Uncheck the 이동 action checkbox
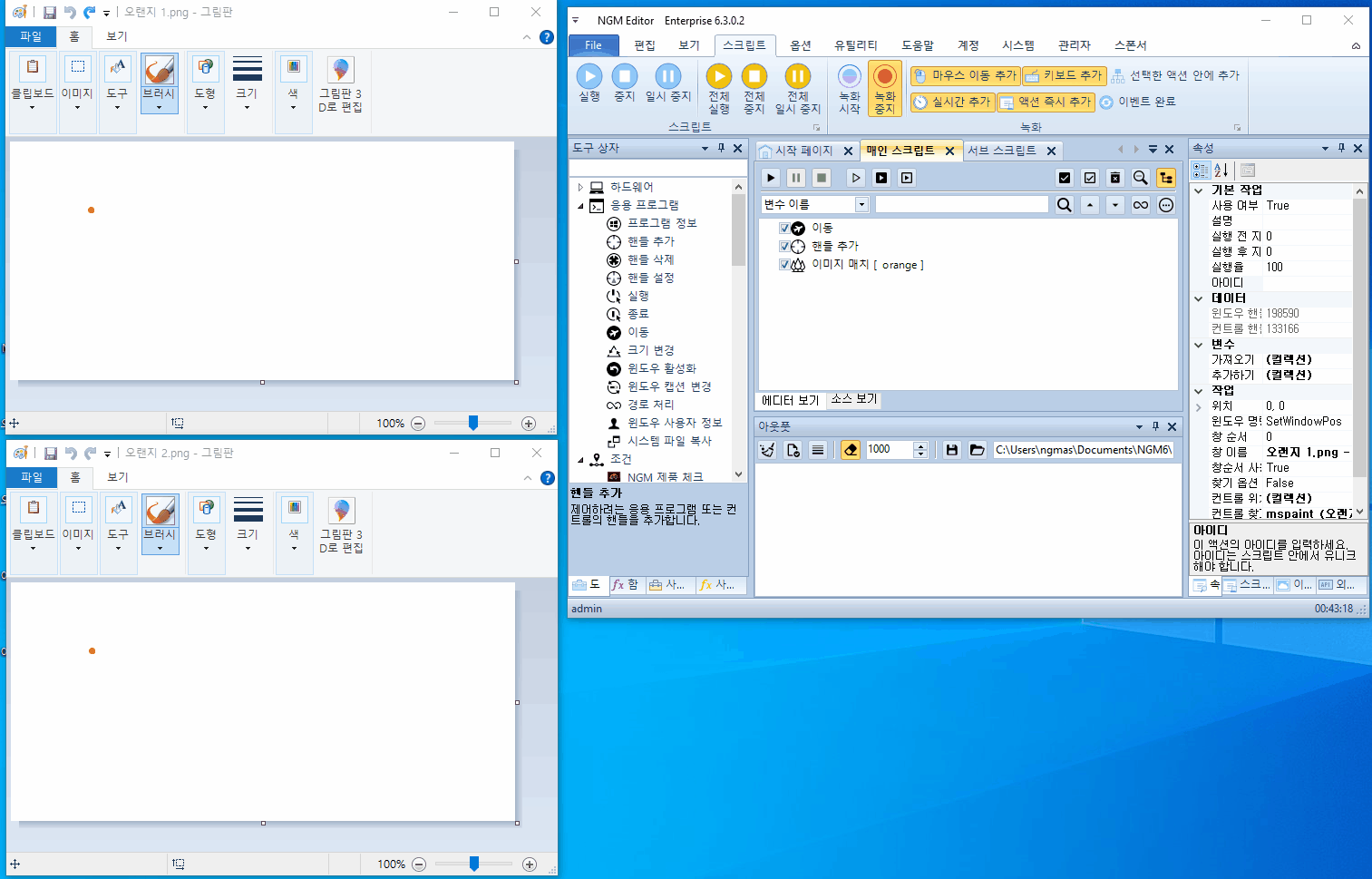 click(784, 229)
